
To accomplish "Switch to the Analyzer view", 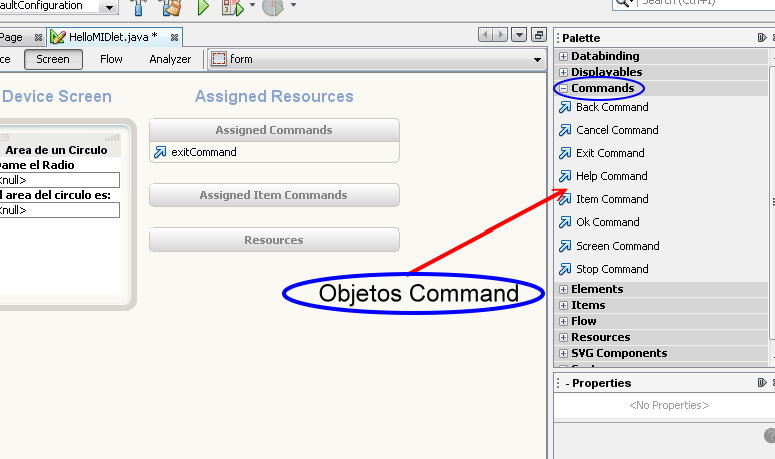I will (x=170, y=59).
